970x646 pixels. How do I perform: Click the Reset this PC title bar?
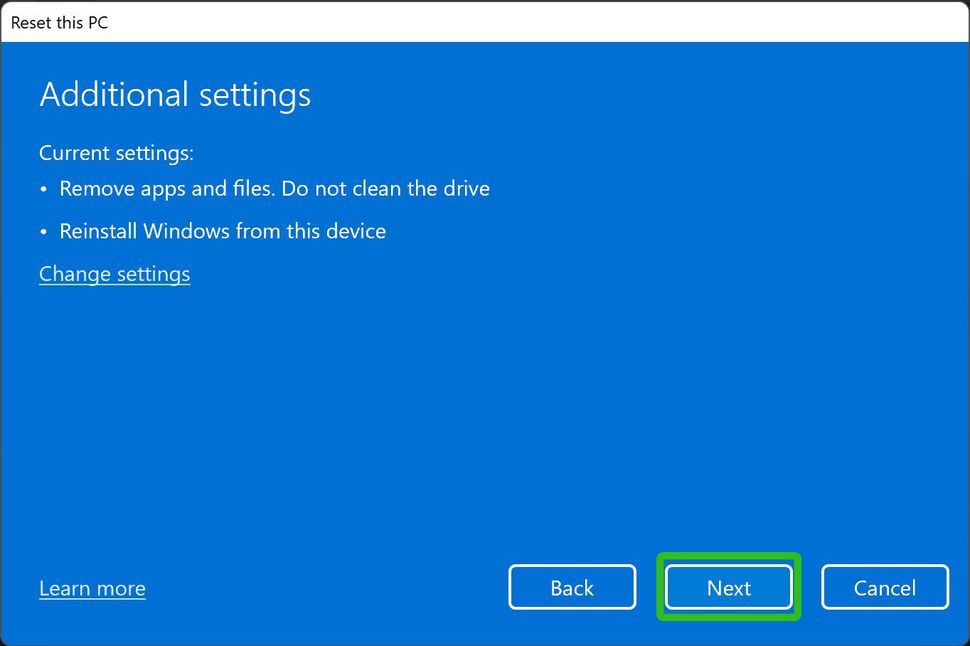click(58, 22)
